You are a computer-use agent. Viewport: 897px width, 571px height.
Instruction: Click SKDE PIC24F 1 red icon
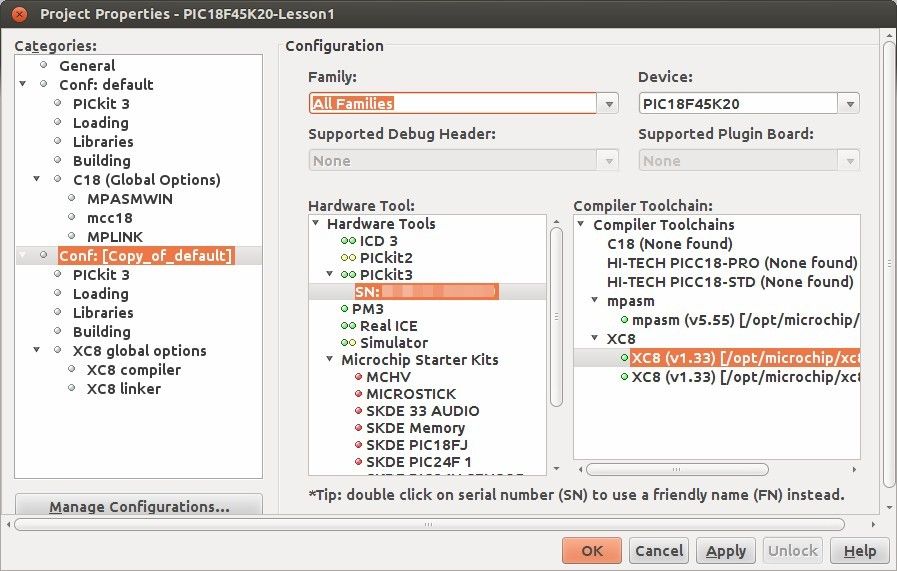(359, 462)
